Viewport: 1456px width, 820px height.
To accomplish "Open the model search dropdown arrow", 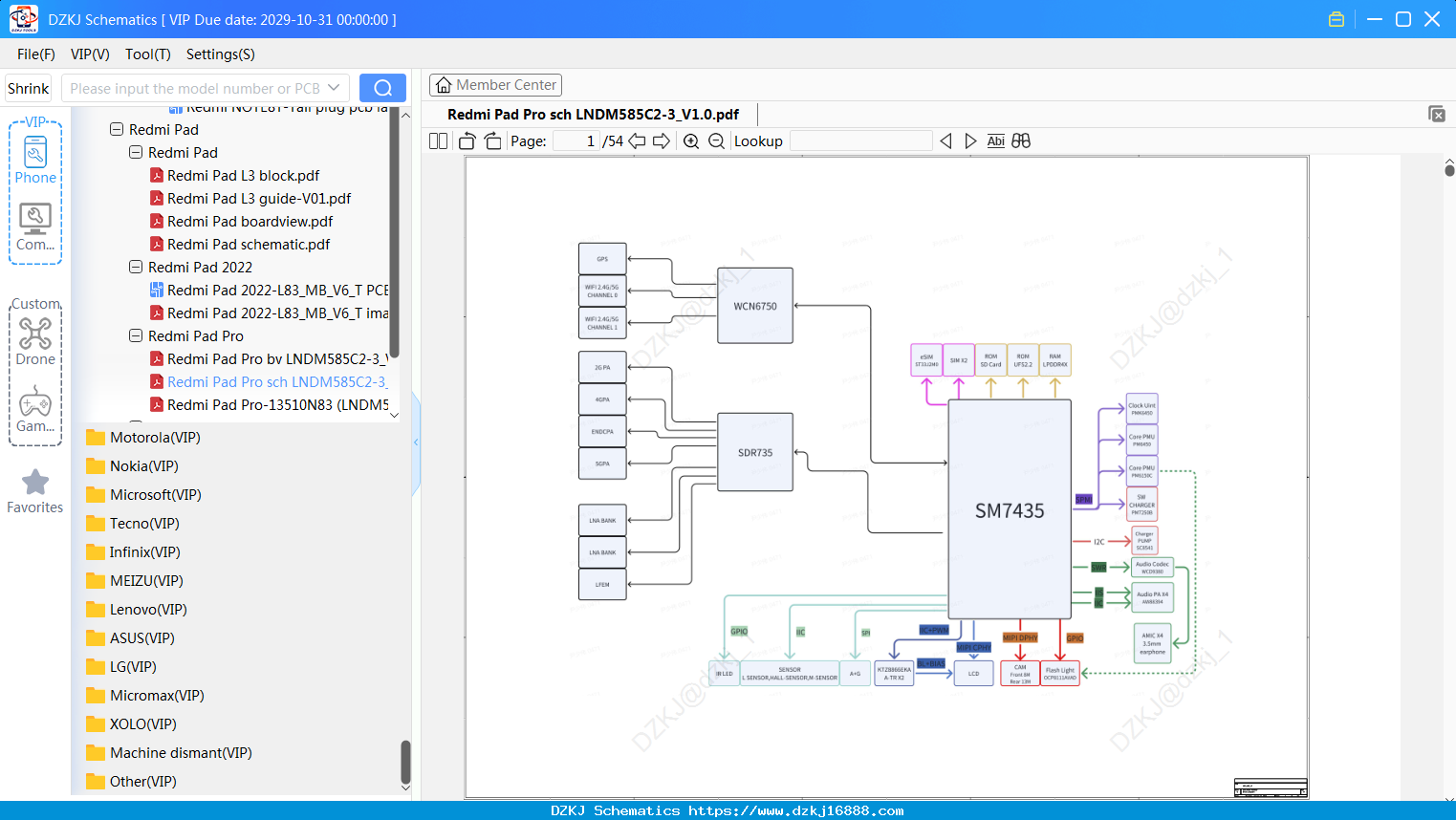I will pos(334,88).
